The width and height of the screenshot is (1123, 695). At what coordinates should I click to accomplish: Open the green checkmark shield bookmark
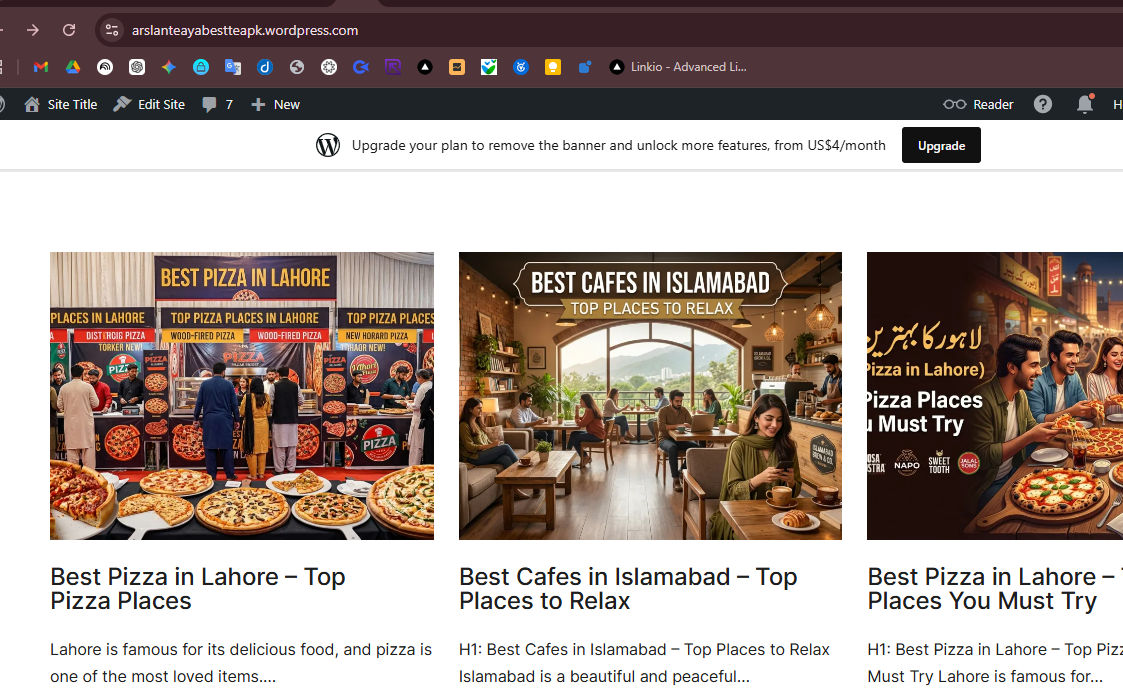pyautogui.click(x=489, y=67)
